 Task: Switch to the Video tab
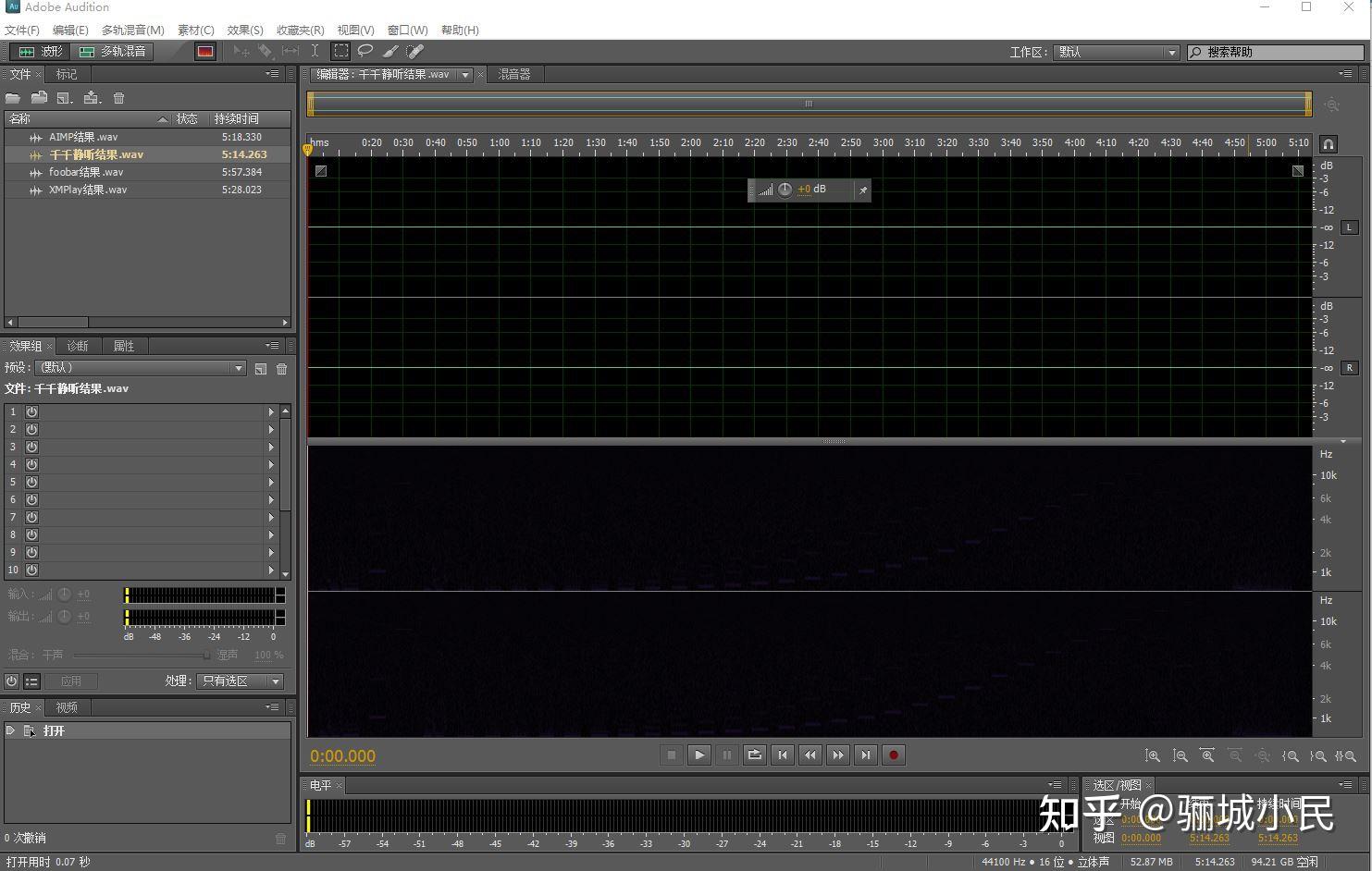coord(67,707)
